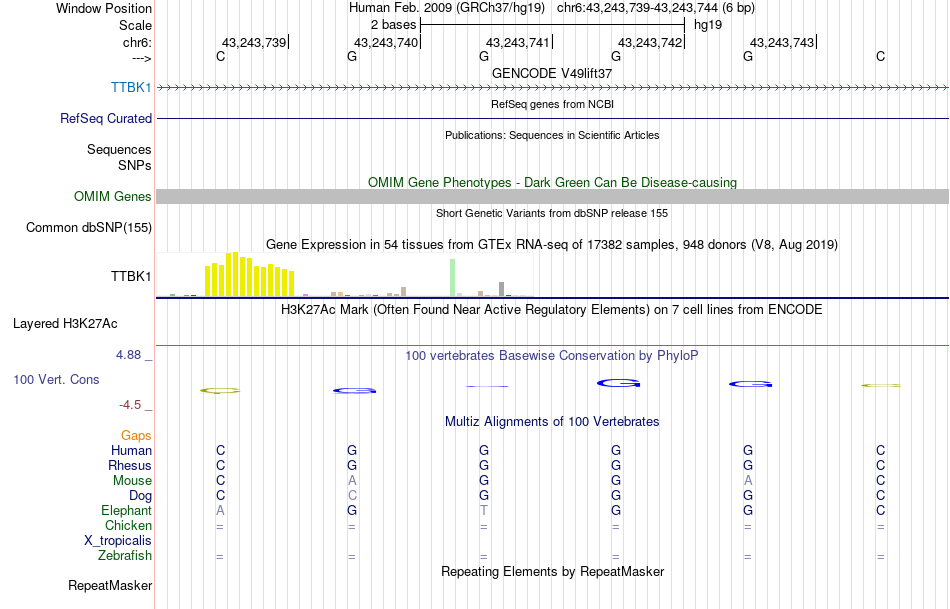Click Publications: Sequences in Scientific Articles title

point(552,135)
